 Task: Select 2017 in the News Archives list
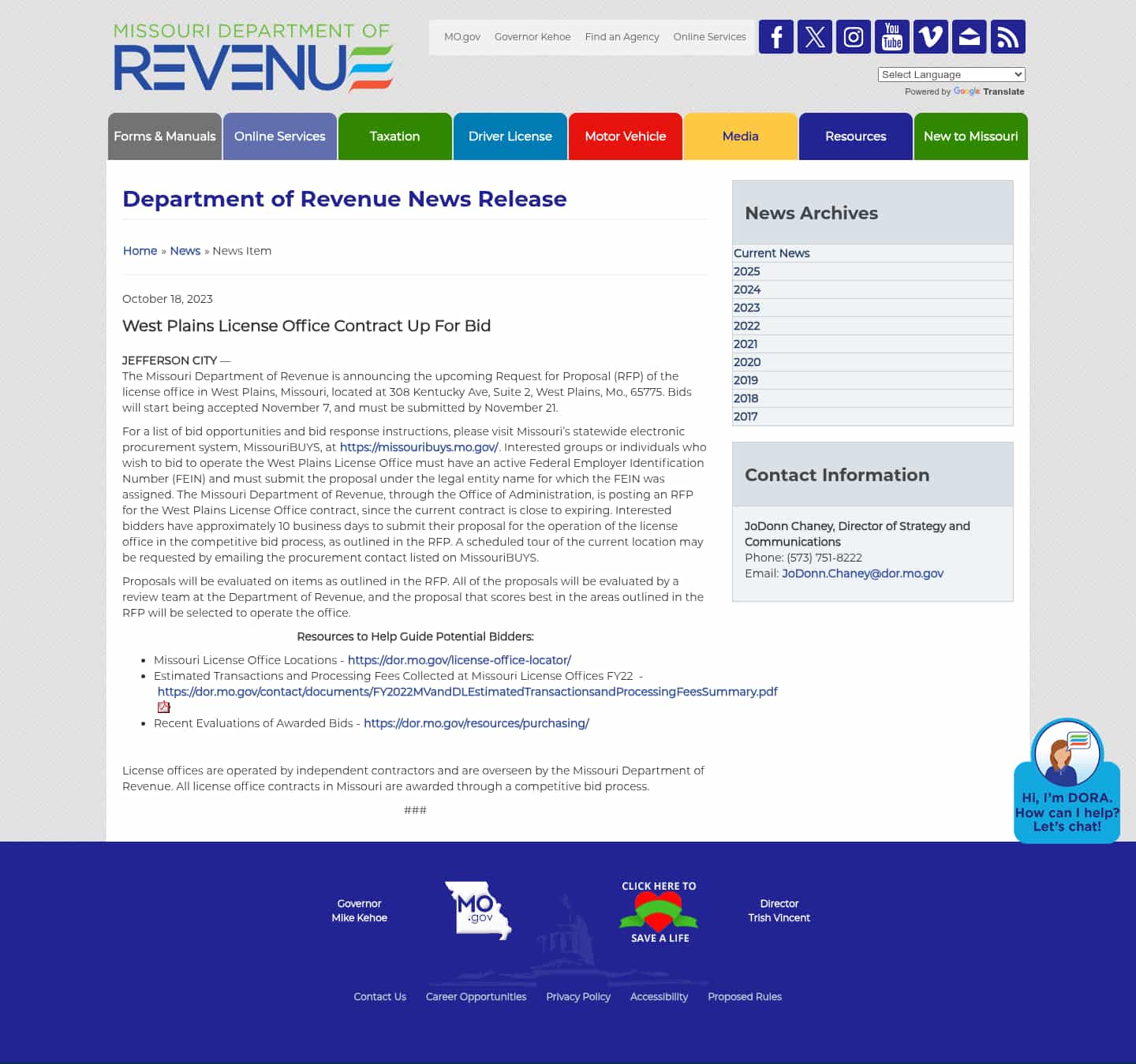[745, 416]
